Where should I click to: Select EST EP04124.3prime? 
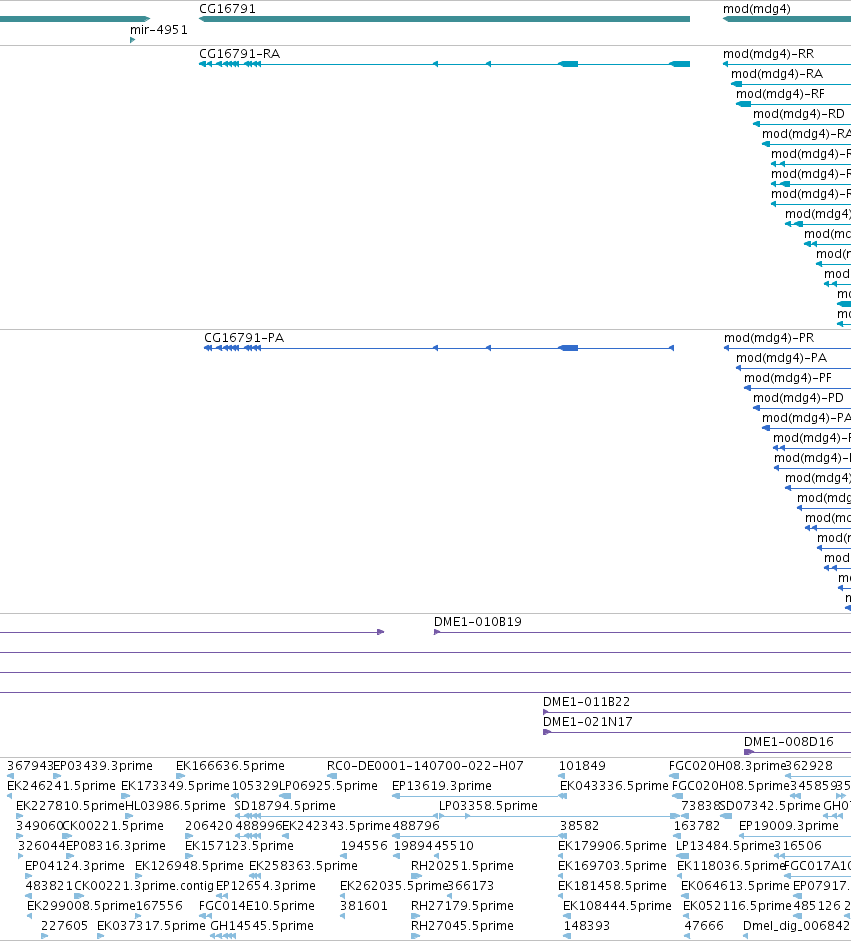tap(74, 865)
